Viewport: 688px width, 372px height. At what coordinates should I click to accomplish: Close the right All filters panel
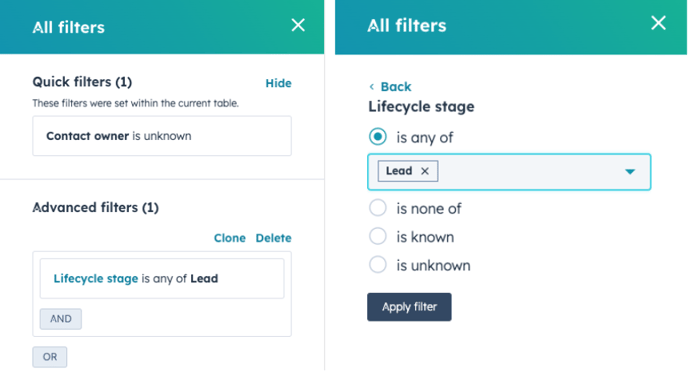[658, 23]
